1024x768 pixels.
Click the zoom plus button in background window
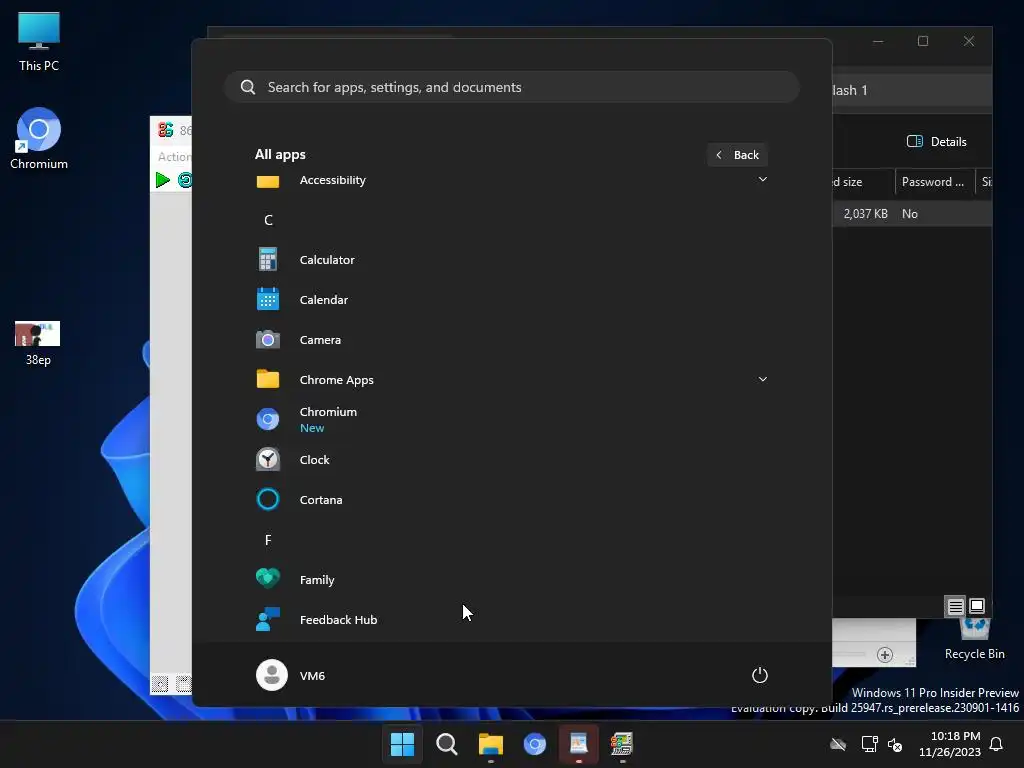click(885, 654)
